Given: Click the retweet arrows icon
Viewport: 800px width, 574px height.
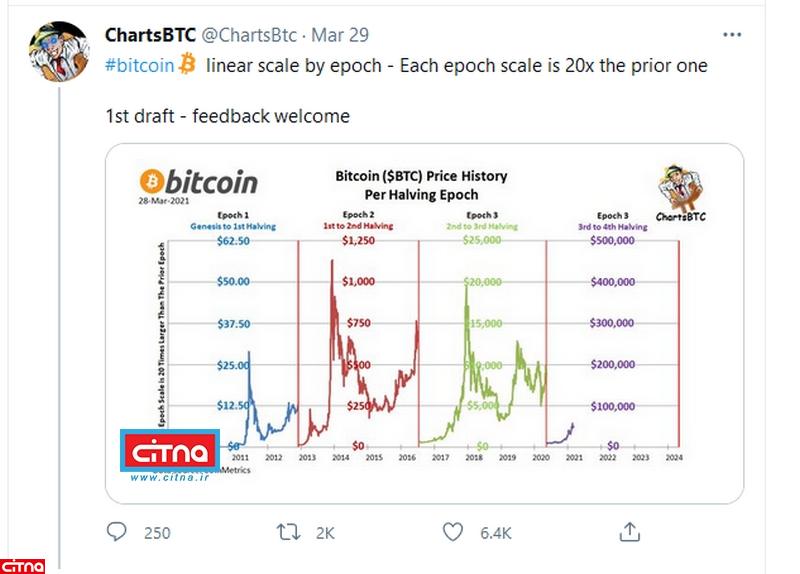Looking at the screenshot, I should coord(289,532).
